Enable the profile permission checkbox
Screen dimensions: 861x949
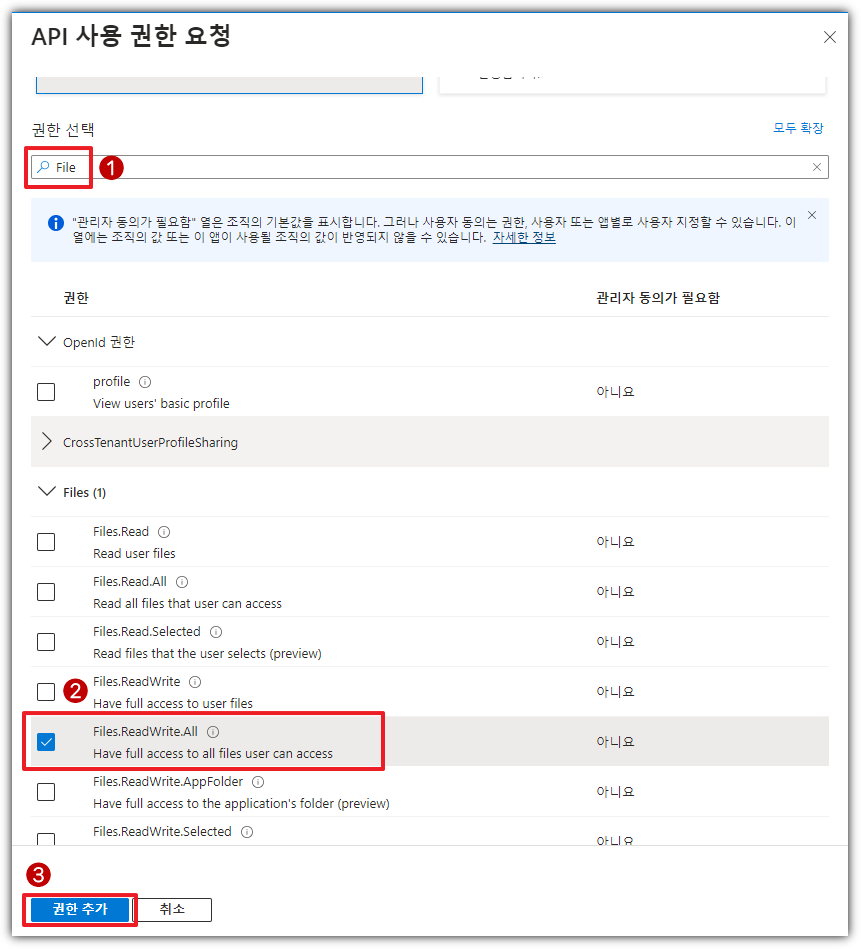click(x=46, y=392)
